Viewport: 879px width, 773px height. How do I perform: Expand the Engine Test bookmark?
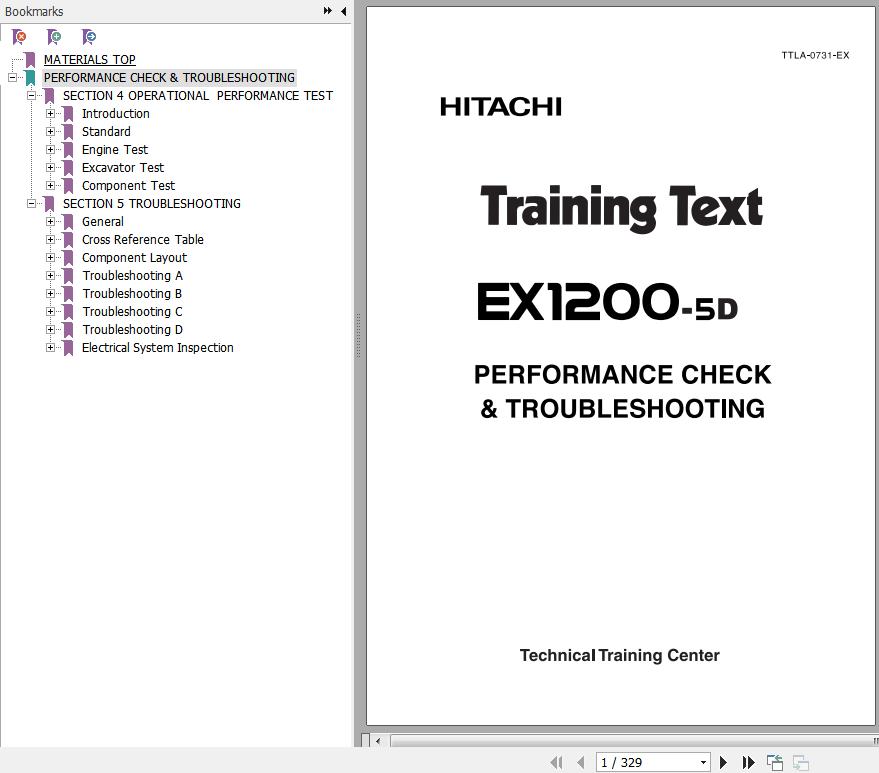50,149
